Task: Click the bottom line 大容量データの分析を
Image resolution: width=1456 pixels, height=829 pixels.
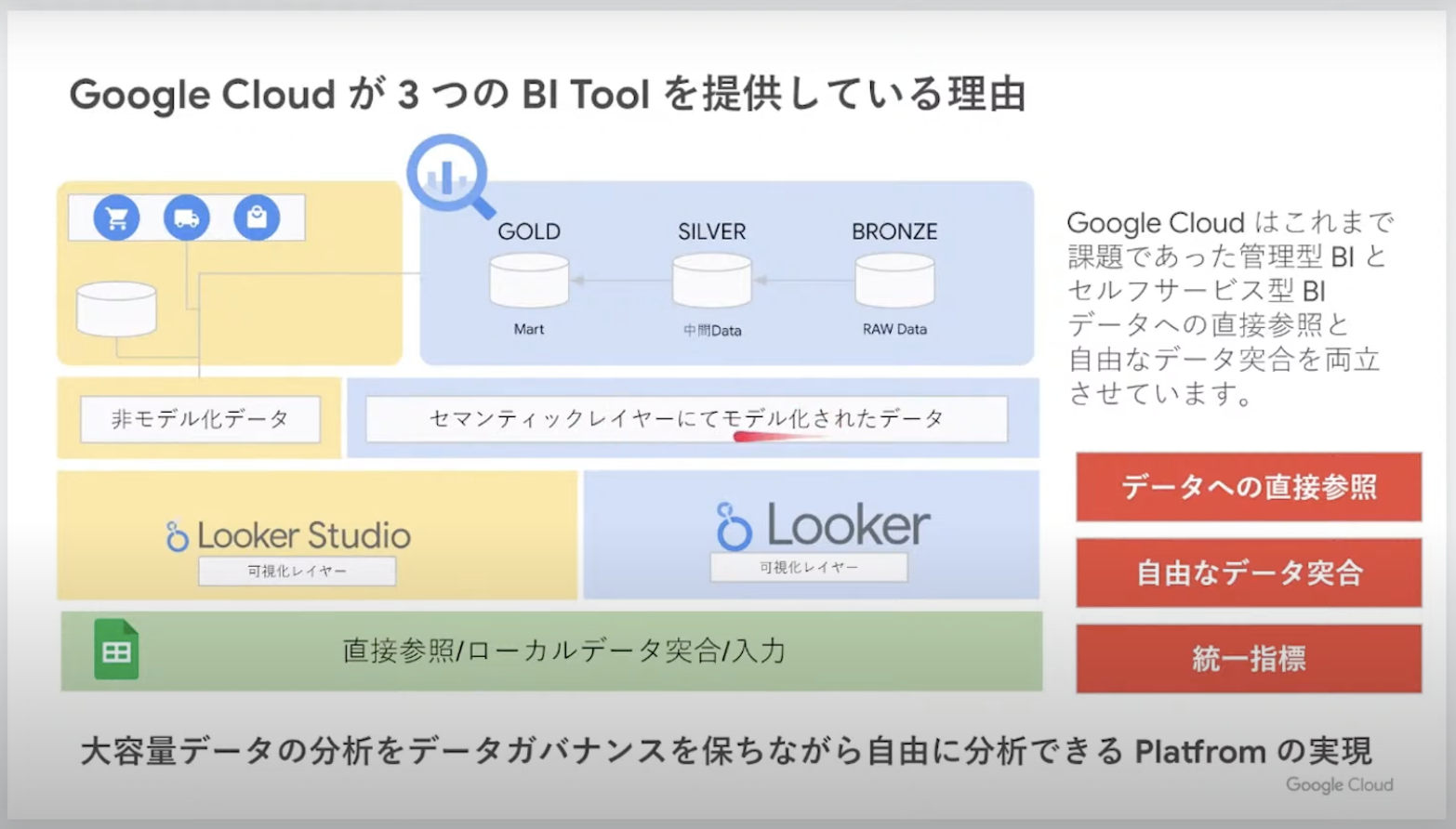Action: tap(726, 751)
